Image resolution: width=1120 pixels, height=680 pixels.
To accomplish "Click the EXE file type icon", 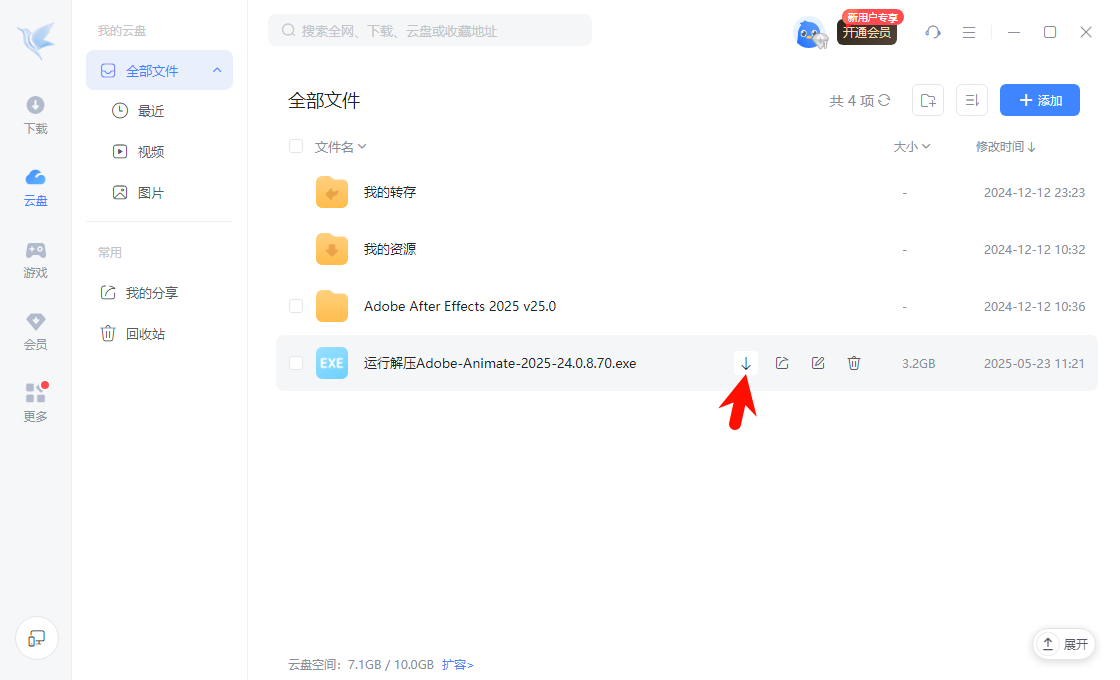I will [331, 363].
